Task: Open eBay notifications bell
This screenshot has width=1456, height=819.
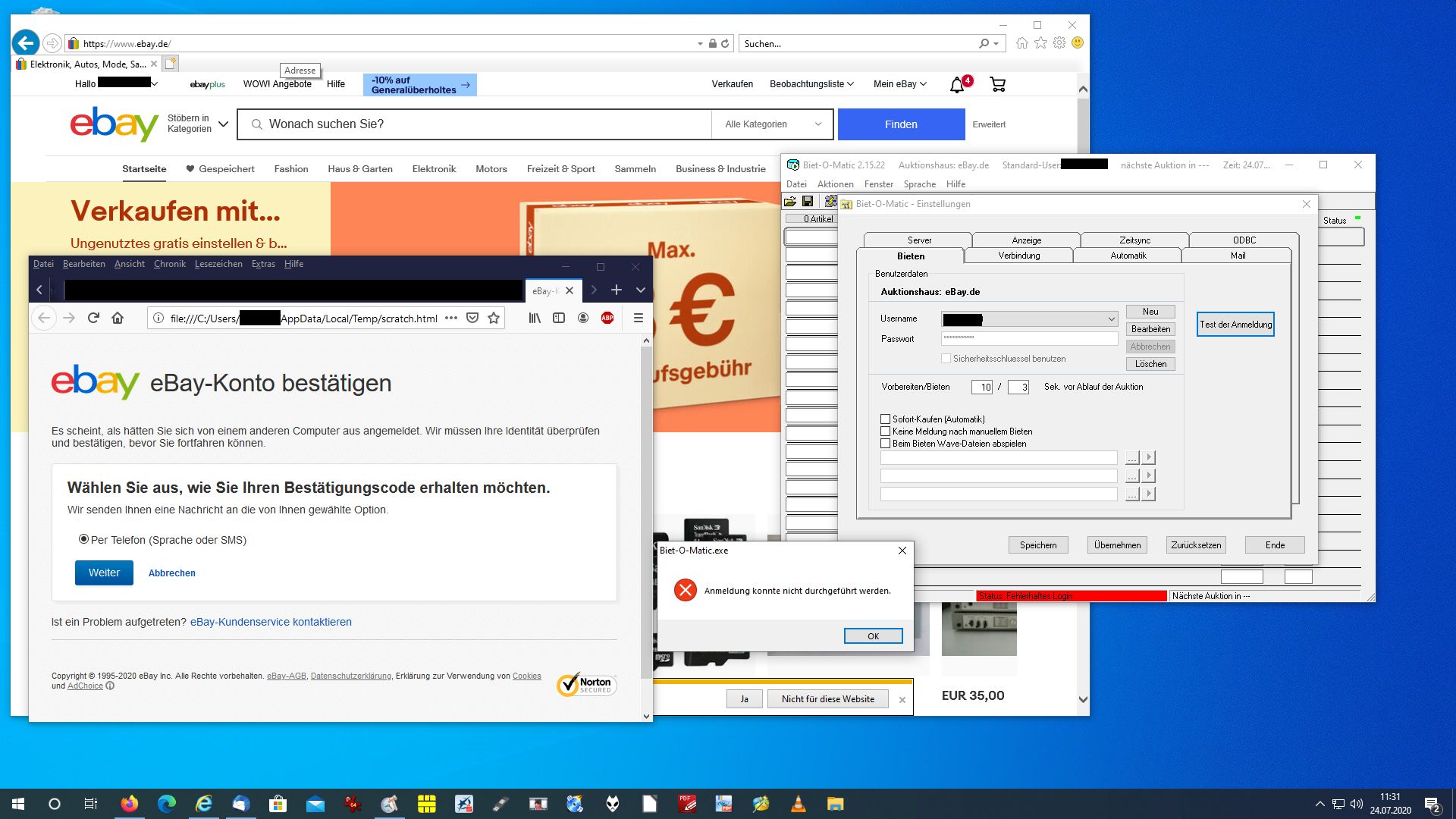Action: point(957,85)
